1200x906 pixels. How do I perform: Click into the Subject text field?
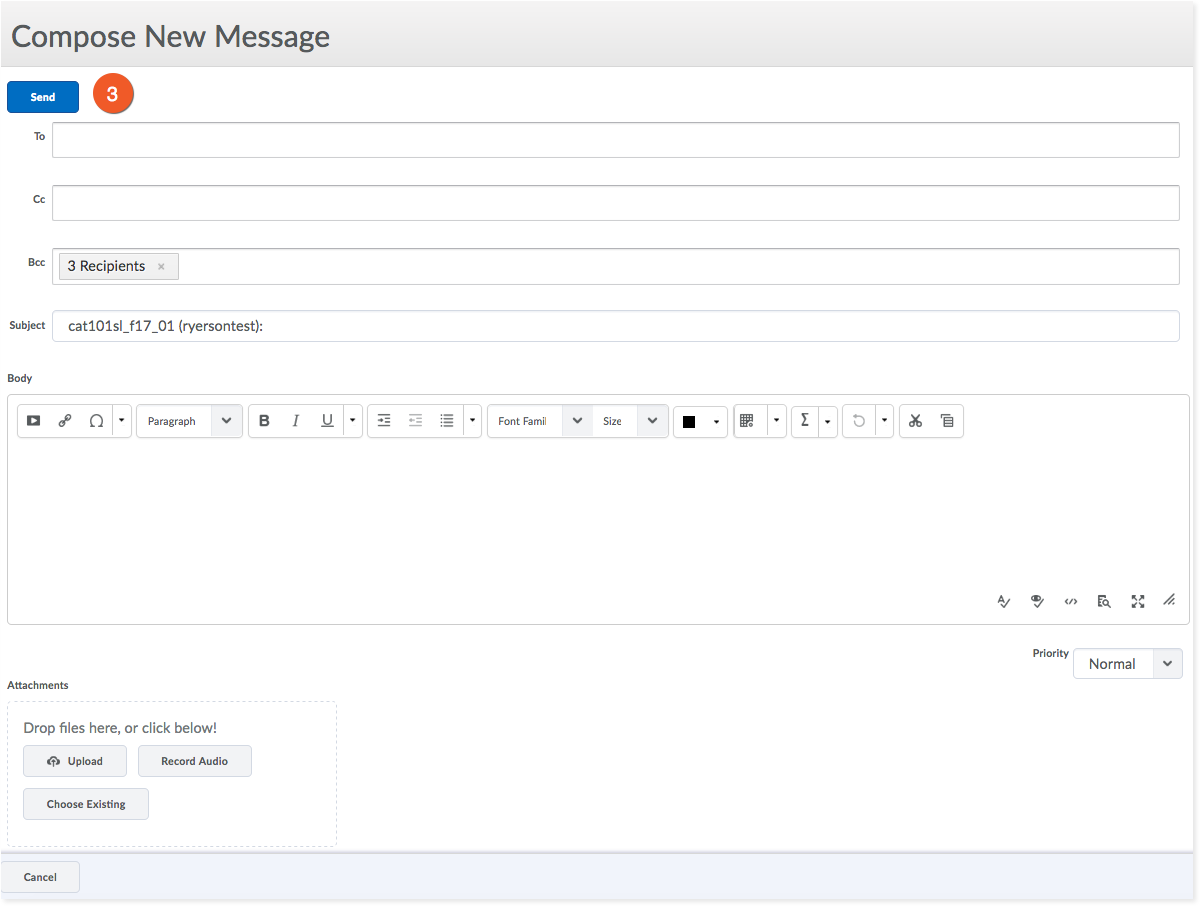click(x=615, y=326)
